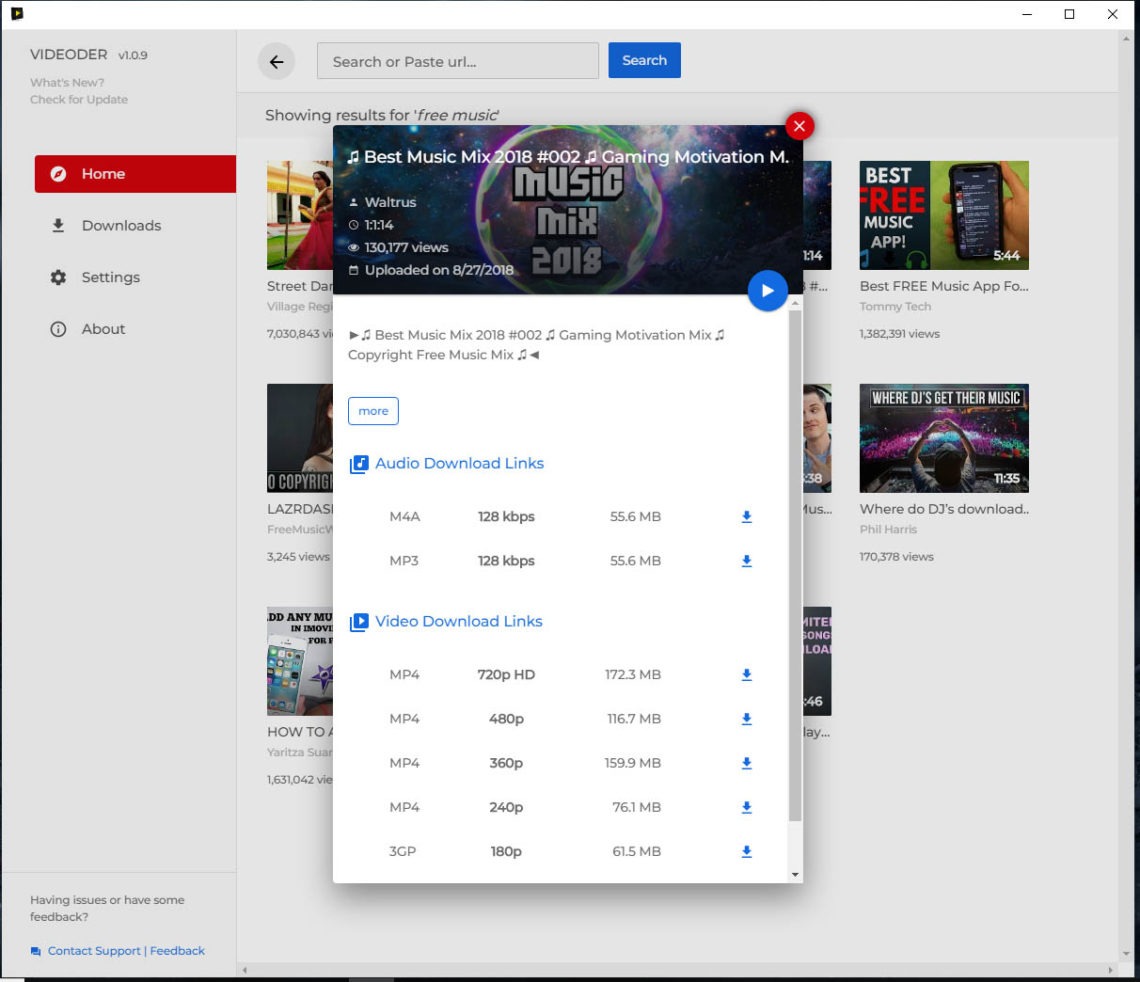Click the Downloads arrow icon in sidebar
1140x982 pixels.
click(58, 225)
